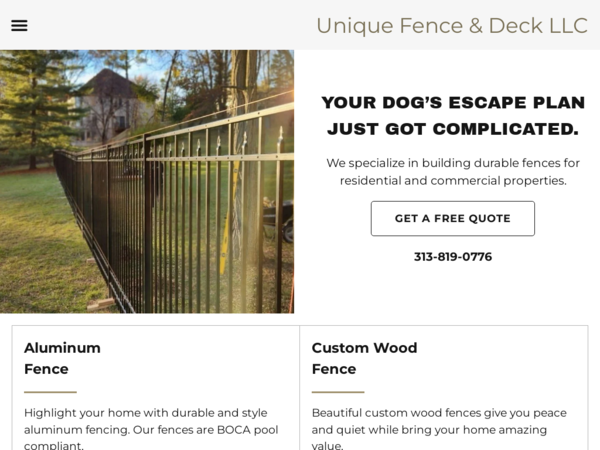Click the 'Your dog's escape plan' headline
This screenshot has width=600, height=450.
click(x=453, y=116)
